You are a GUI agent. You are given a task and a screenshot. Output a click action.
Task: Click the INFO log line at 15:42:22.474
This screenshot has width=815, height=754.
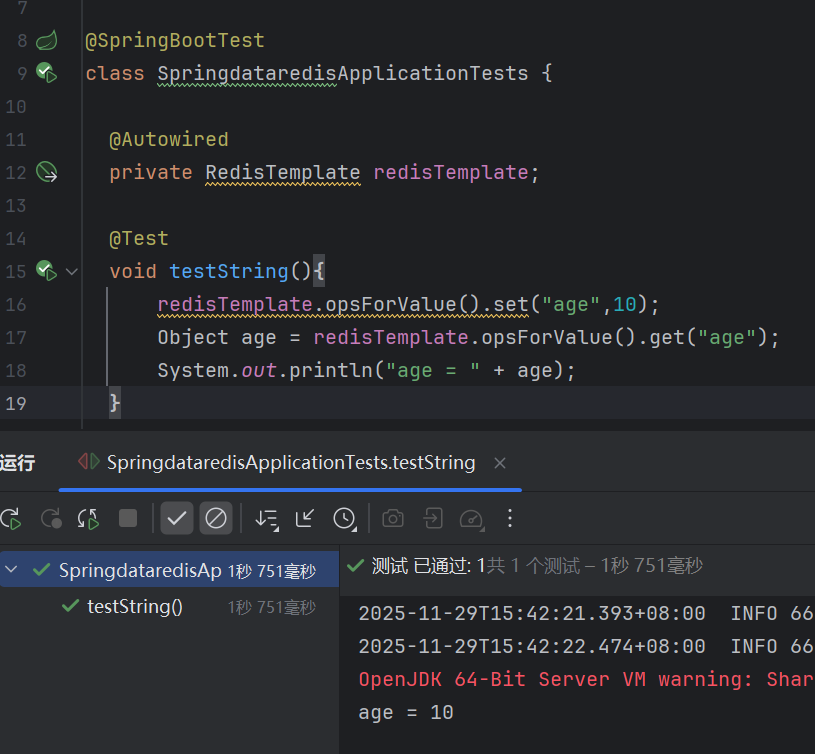click(x=586, y=646)
